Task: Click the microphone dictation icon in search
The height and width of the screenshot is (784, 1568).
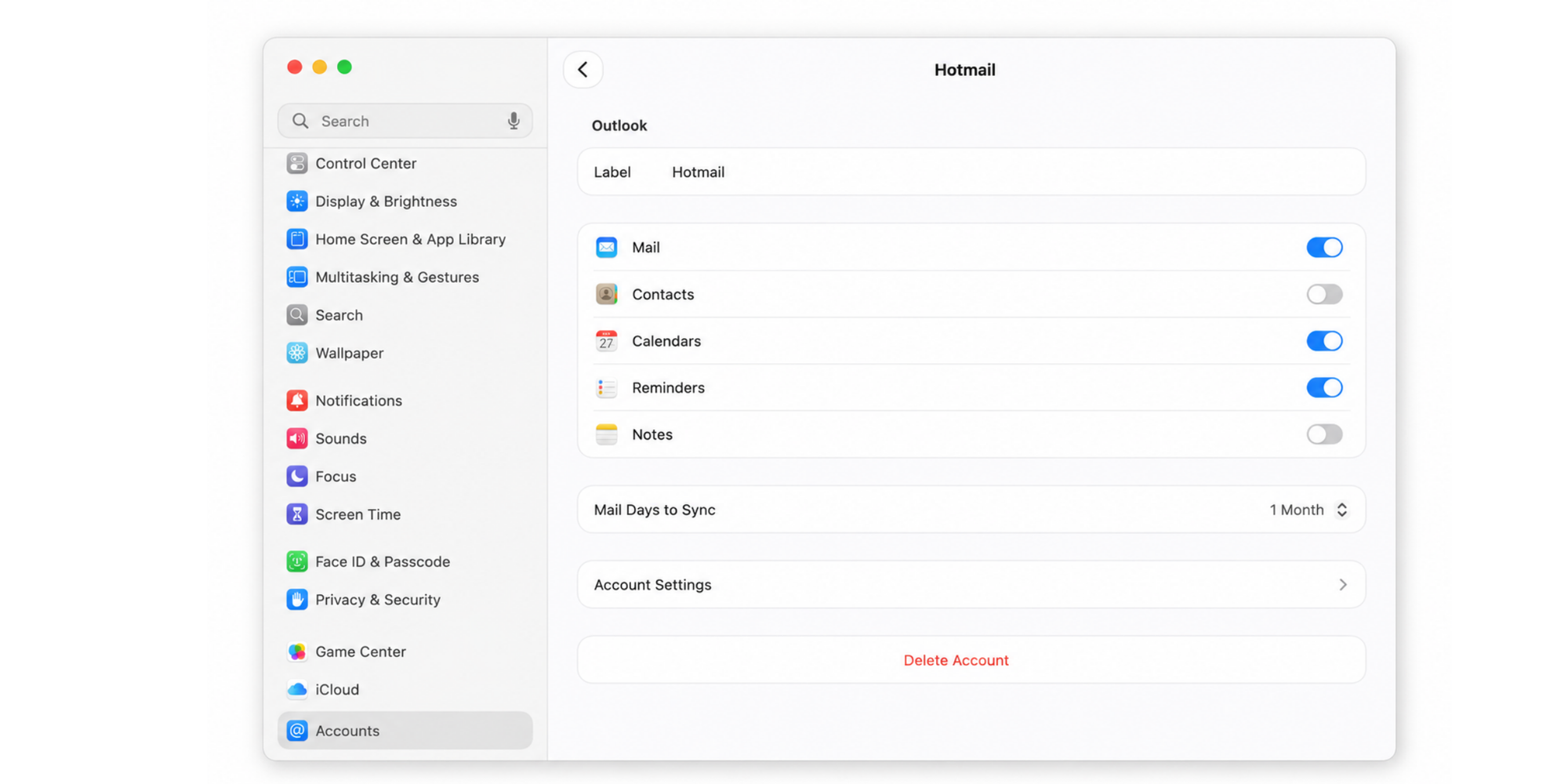Action: (x=514, y=121)
